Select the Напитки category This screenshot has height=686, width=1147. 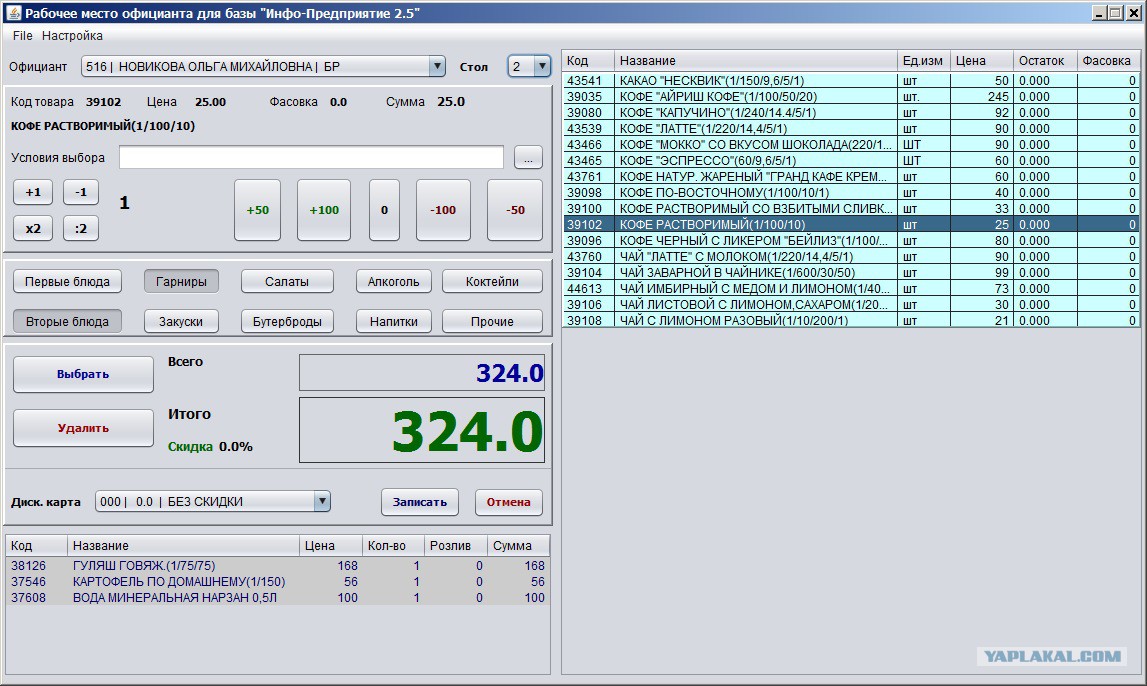(394, 321)
